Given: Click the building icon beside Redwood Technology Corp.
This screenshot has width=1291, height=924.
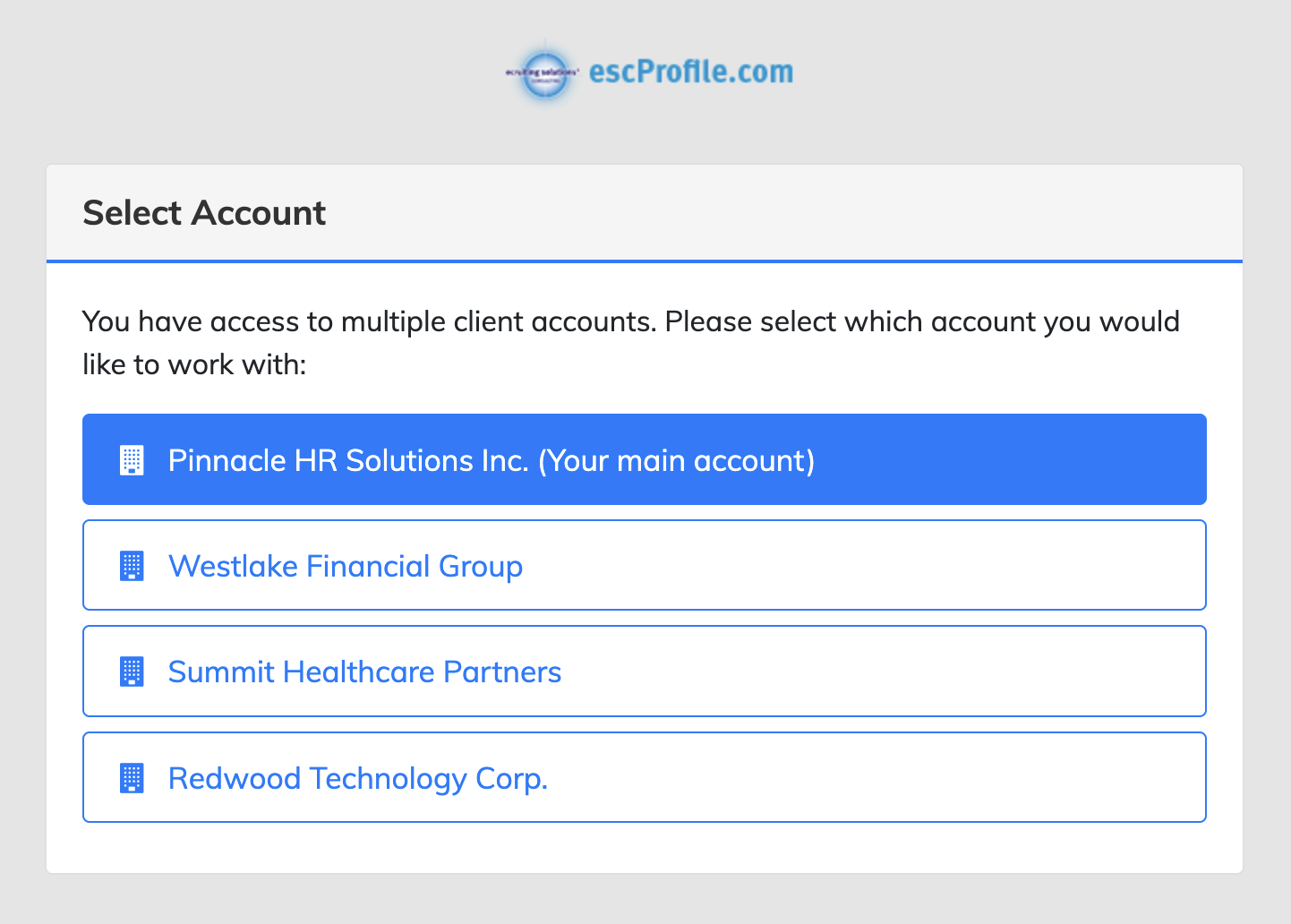Looking at the screenshot, I should (x=133, y=777).
